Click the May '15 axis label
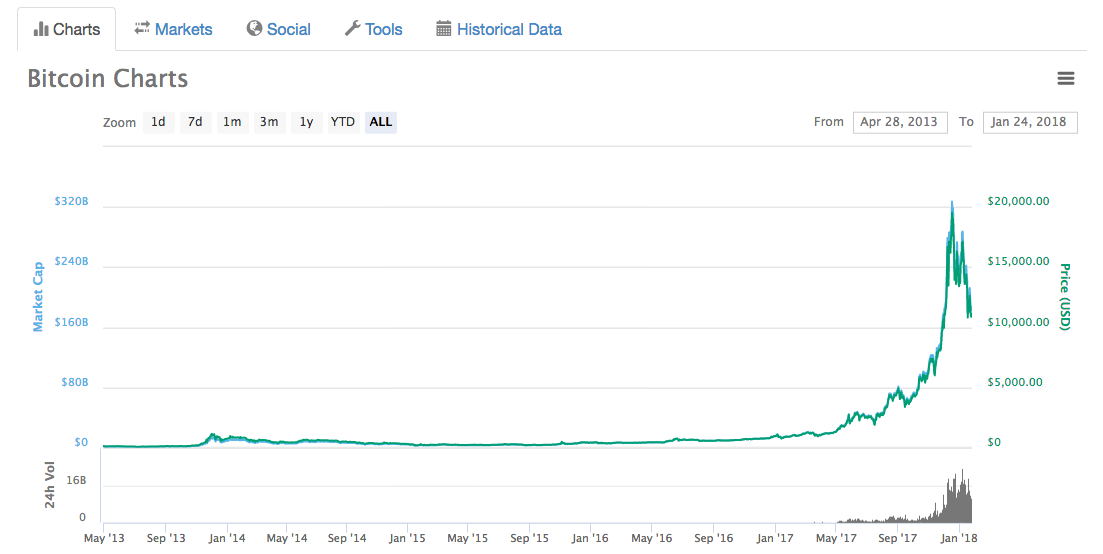The width and height of the screenshot is (1103, 554). pyautogui.click(x=468, y=538)
